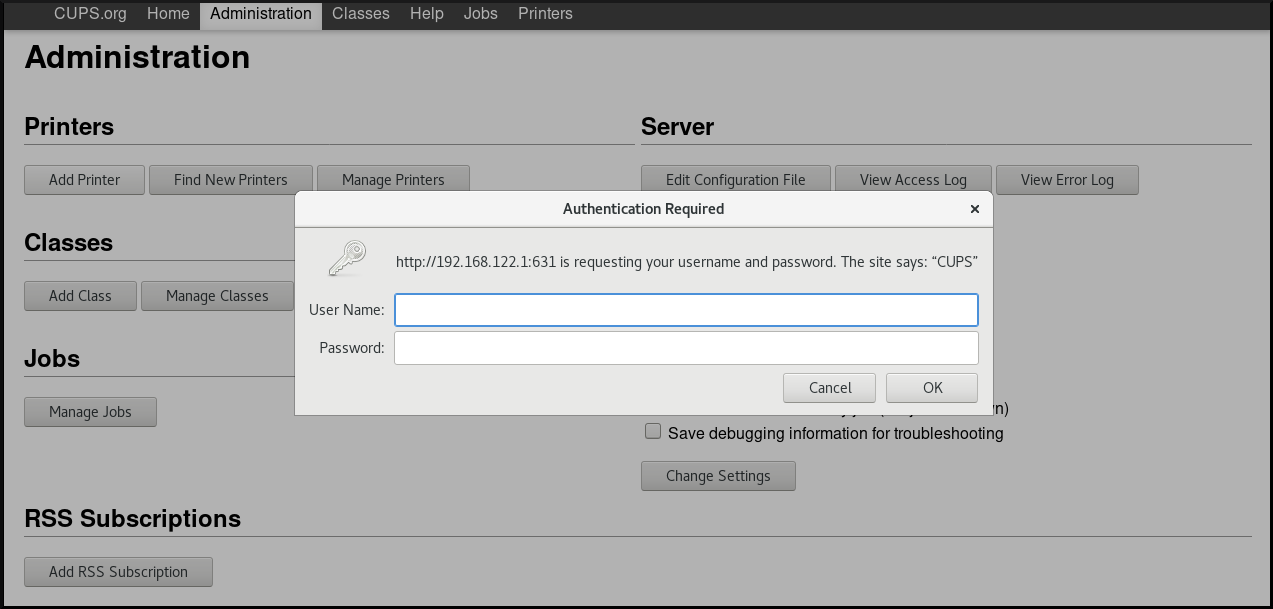Open the Printers tab in navigation
The image size is (1273, 609).
point(545,14)
